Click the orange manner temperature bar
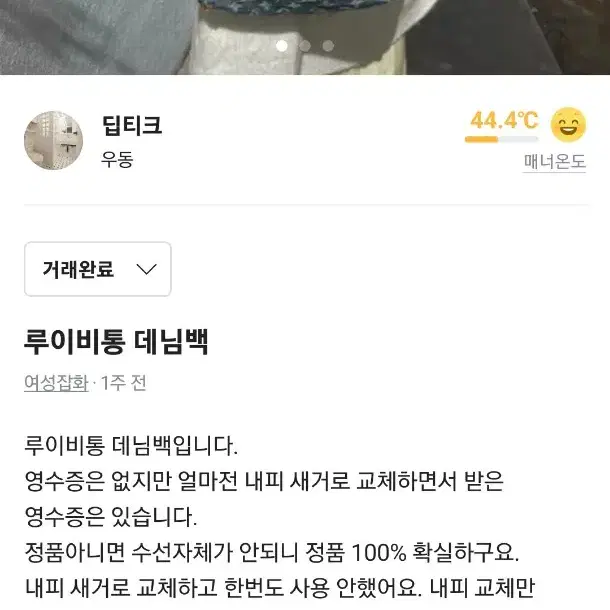The height and width of the screenshot is (610, 610). (x=501, y=139)
